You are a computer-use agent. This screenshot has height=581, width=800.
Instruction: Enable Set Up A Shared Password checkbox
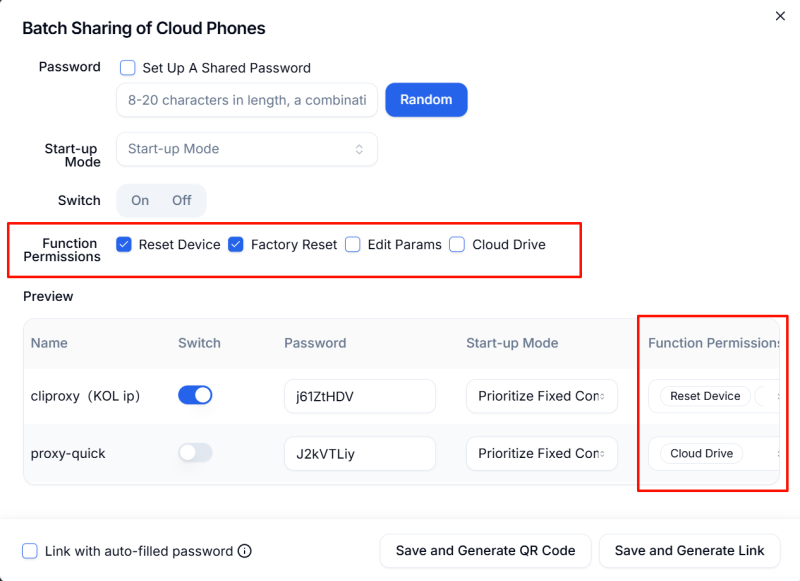point(128,68)
